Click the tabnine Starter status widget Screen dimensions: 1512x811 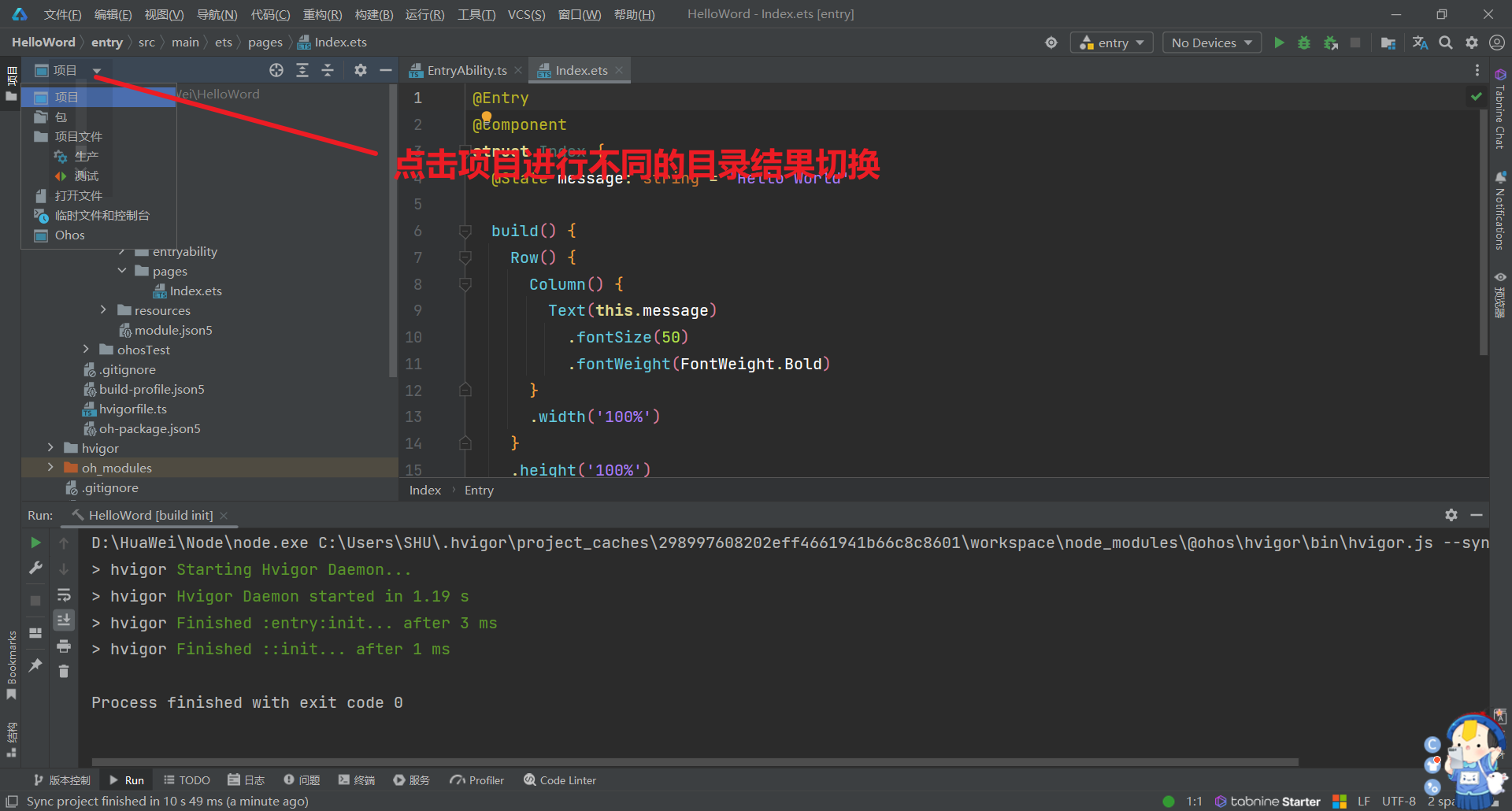[1267, 802]
